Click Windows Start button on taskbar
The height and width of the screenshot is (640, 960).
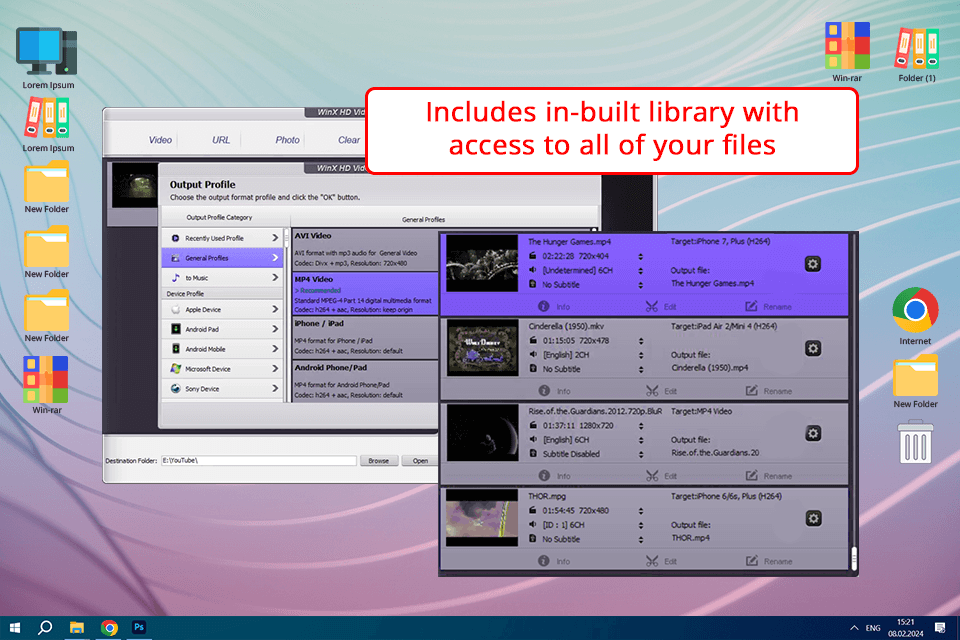15,628
